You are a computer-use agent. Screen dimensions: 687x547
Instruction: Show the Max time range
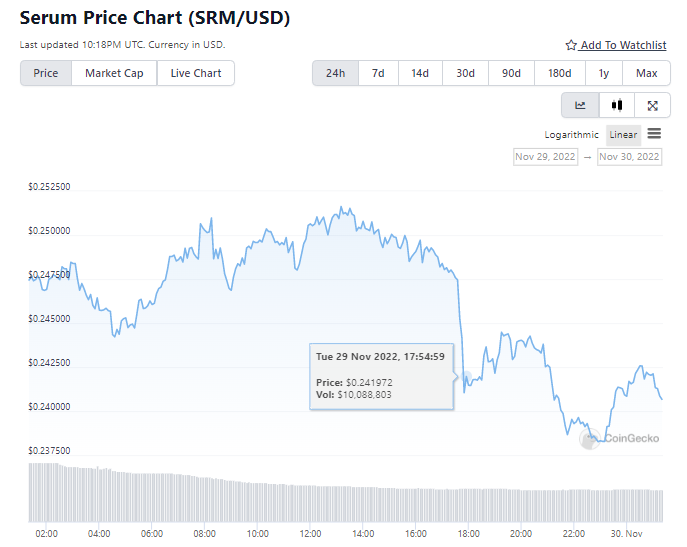pos(646,73)
